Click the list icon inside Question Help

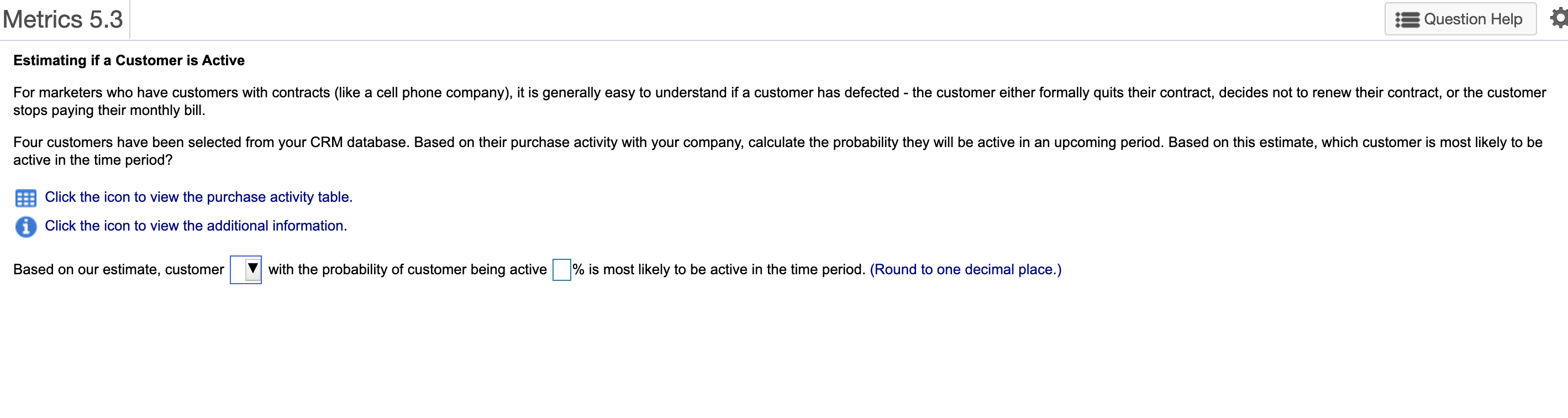pos(1407,19)
